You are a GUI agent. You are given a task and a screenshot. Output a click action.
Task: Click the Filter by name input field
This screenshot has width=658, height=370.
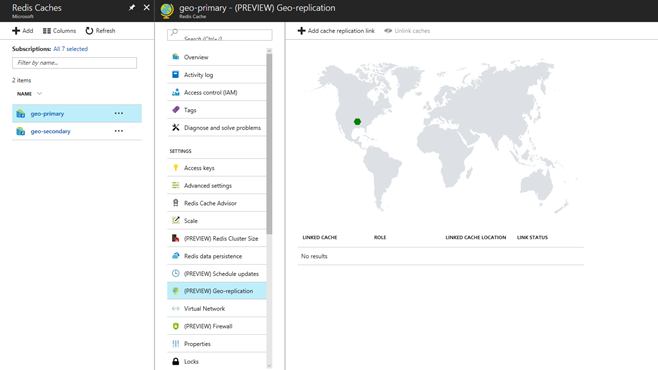point(74,63)
